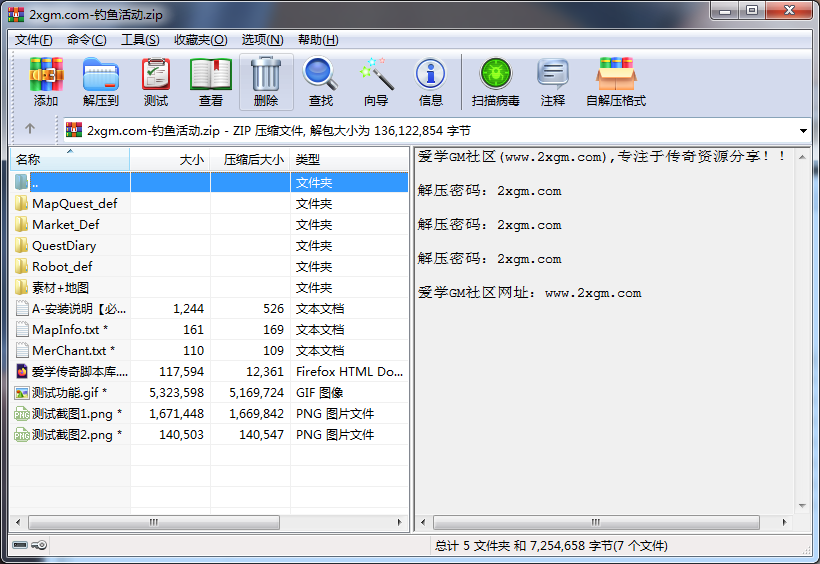Viewport: 820px width, 564px height.
Task: Click the SFX (自解压格式) icon
Action: coord(616,74)
